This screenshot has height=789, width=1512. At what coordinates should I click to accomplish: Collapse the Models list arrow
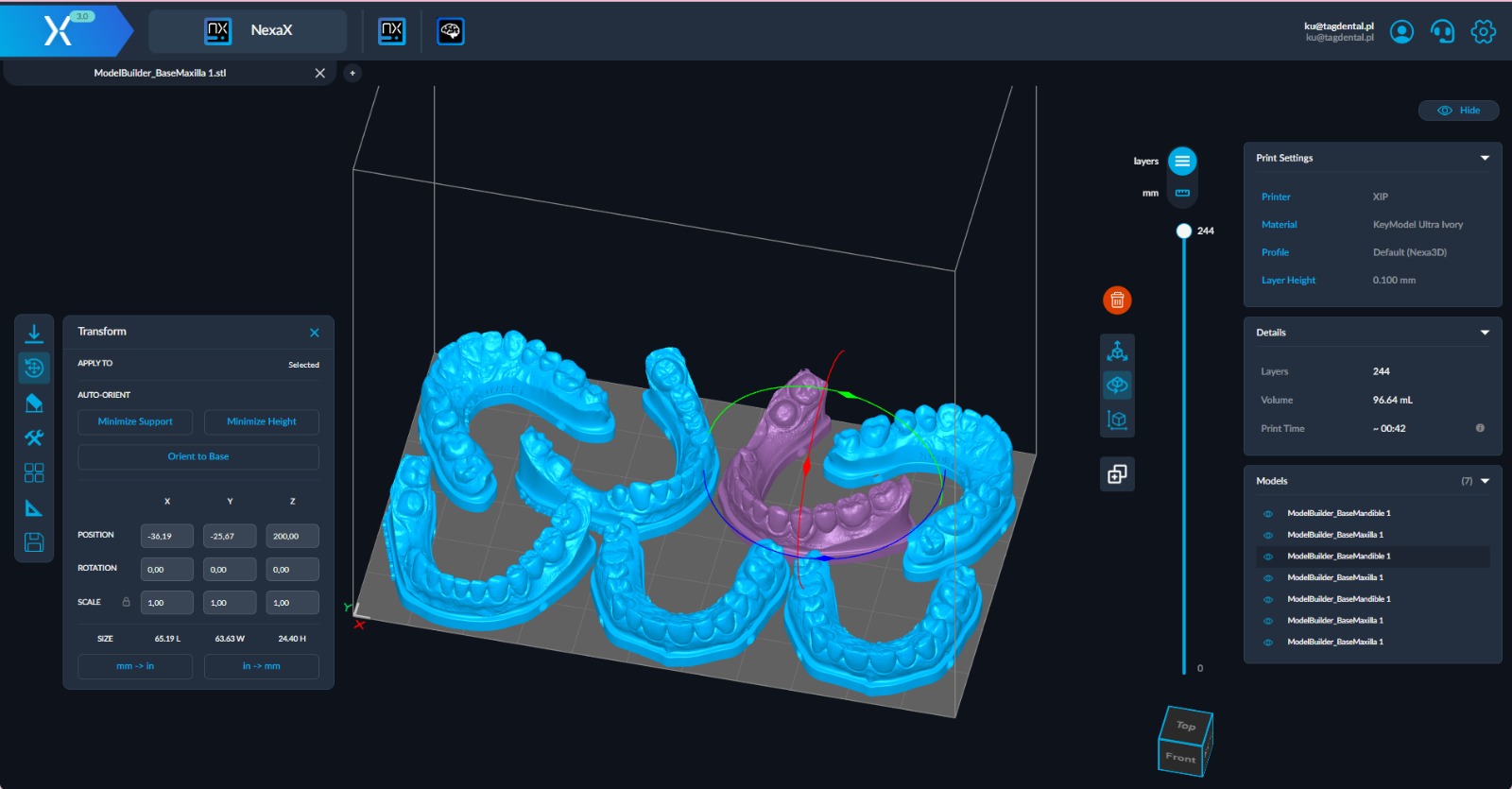tap(1485, 481)
